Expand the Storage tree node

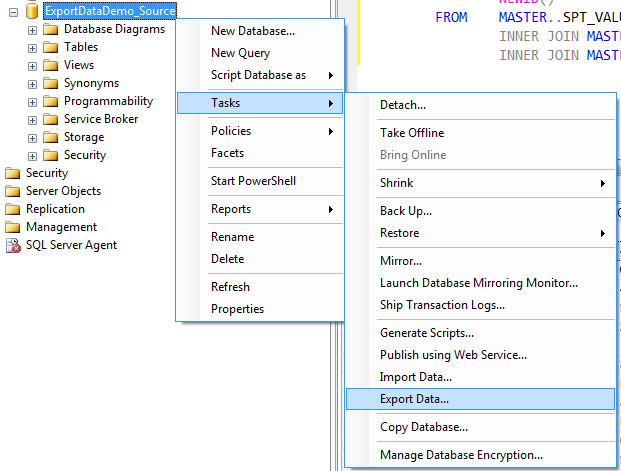[x=32, y=137]
